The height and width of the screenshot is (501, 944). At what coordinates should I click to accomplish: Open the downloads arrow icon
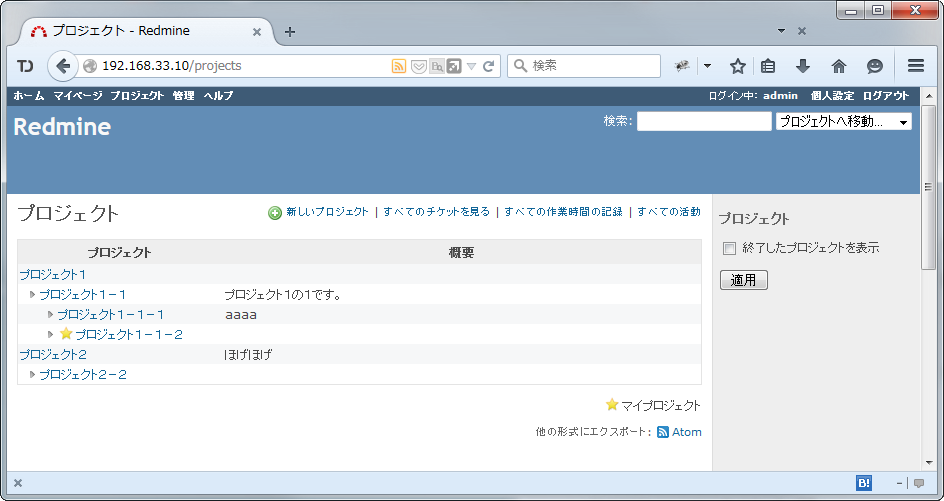(803, 66)
